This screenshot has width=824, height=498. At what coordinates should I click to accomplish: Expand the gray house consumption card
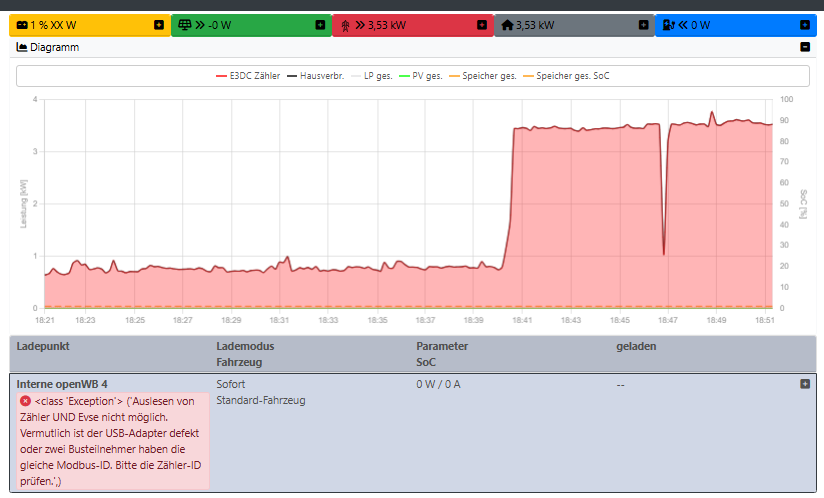coord(643,25)
